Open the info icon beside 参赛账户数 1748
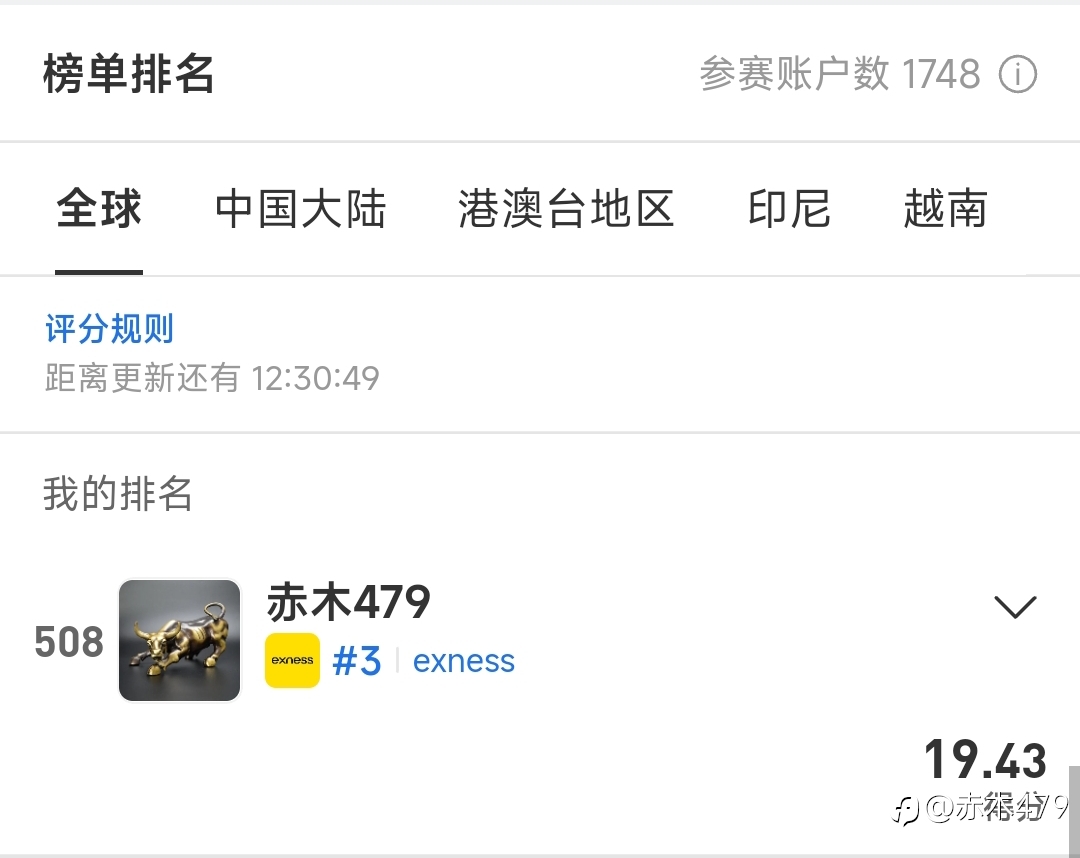This screenshot has height=858, width=1080. coord(1017,74)
